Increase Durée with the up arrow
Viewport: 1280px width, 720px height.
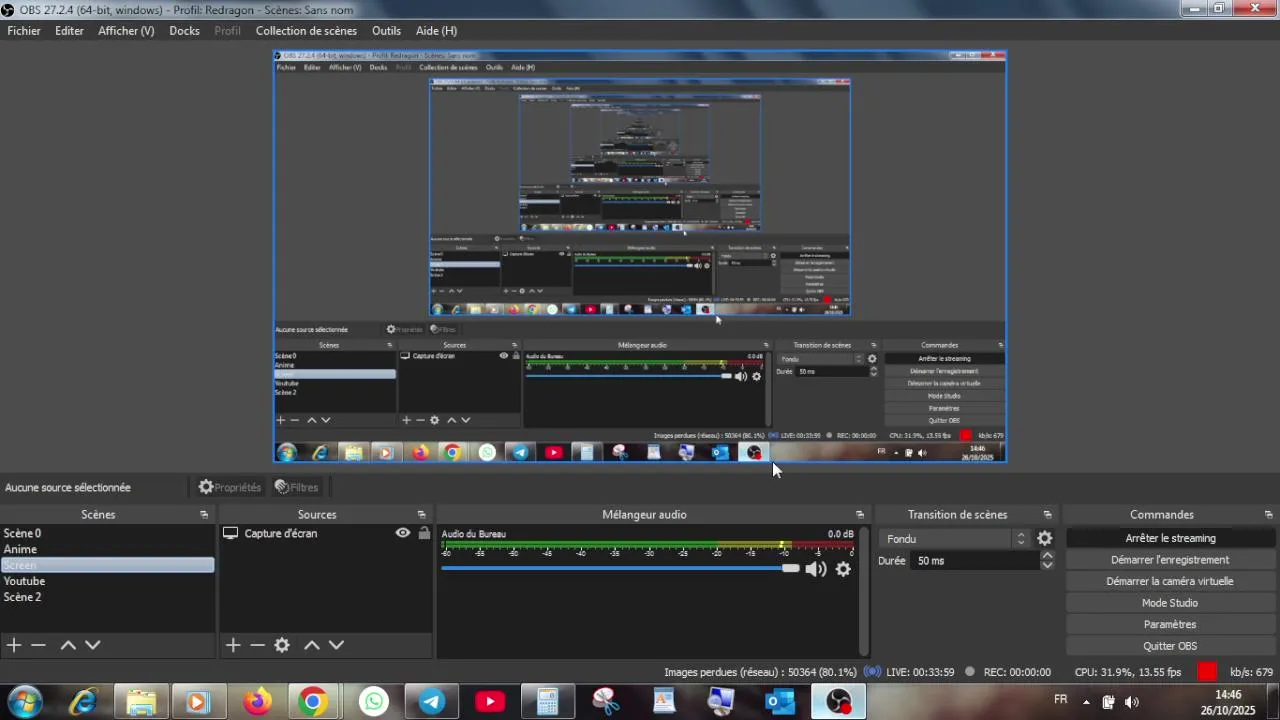tap(1047, 556)
